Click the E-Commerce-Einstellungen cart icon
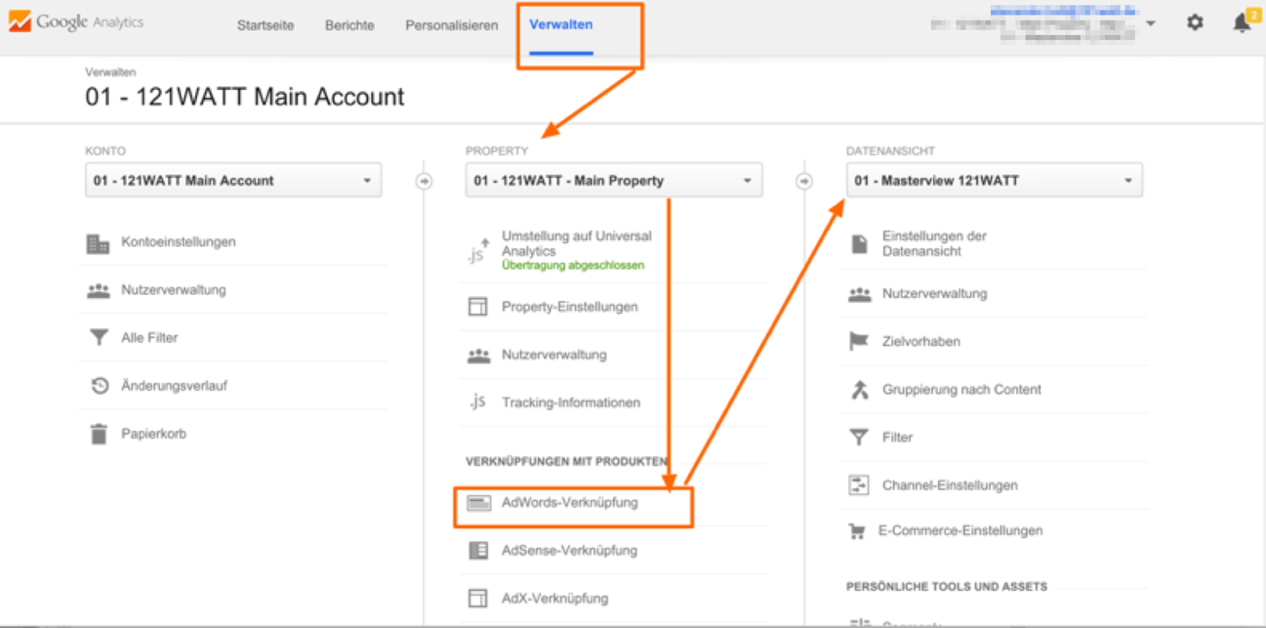The height and width of the screenshot is (628, 1266). coord(857,532)
